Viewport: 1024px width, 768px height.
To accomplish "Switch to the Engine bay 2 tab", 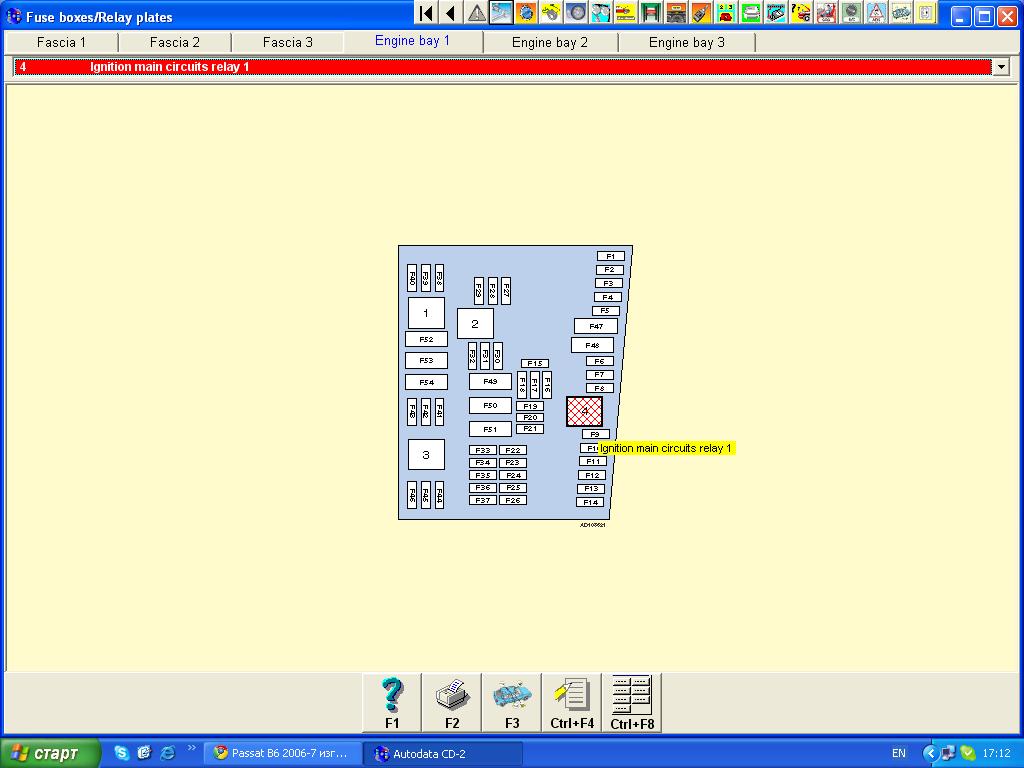I will coord(550,42).
